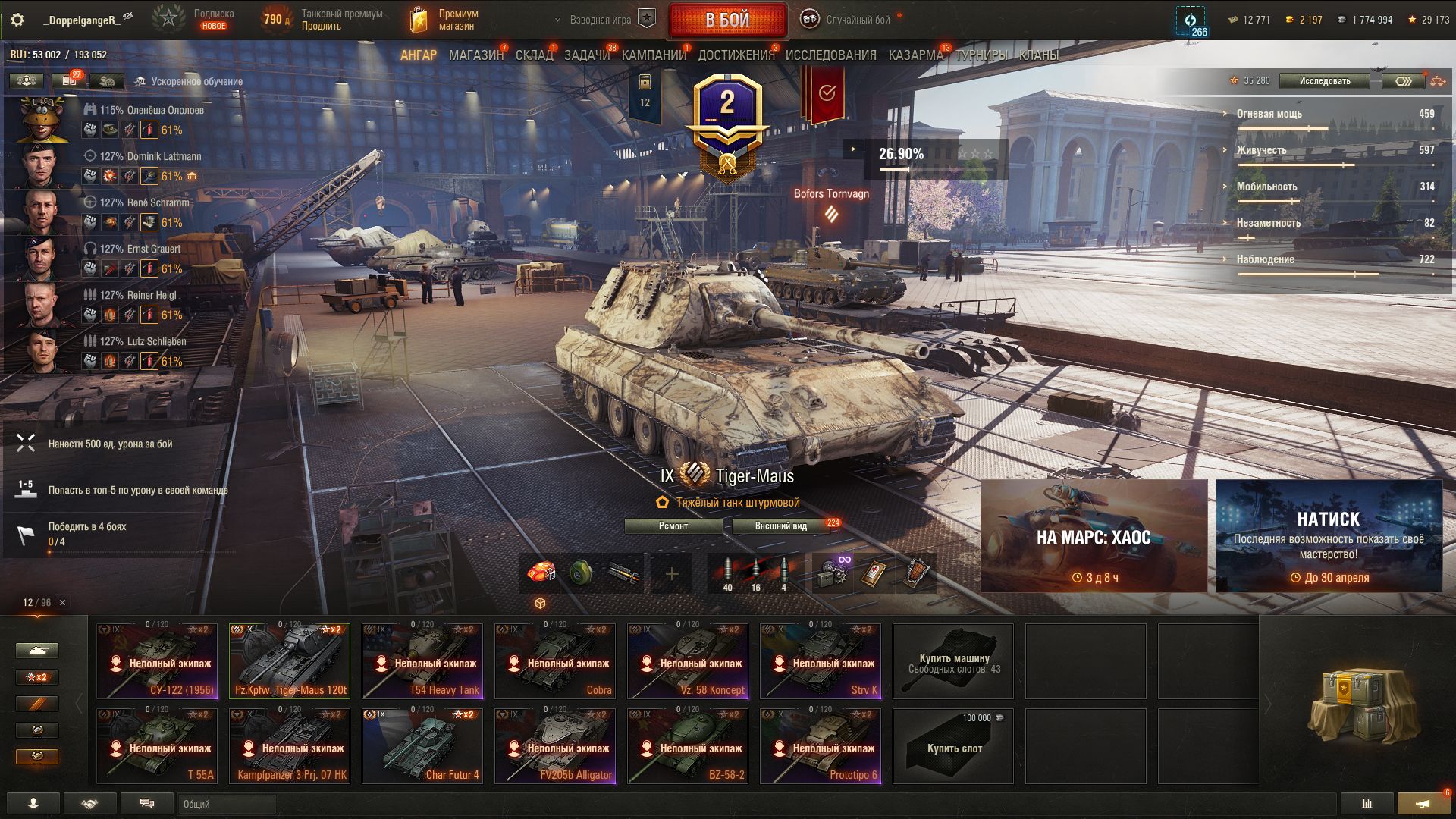Open the handshake referral program icon

coord(89,803)
